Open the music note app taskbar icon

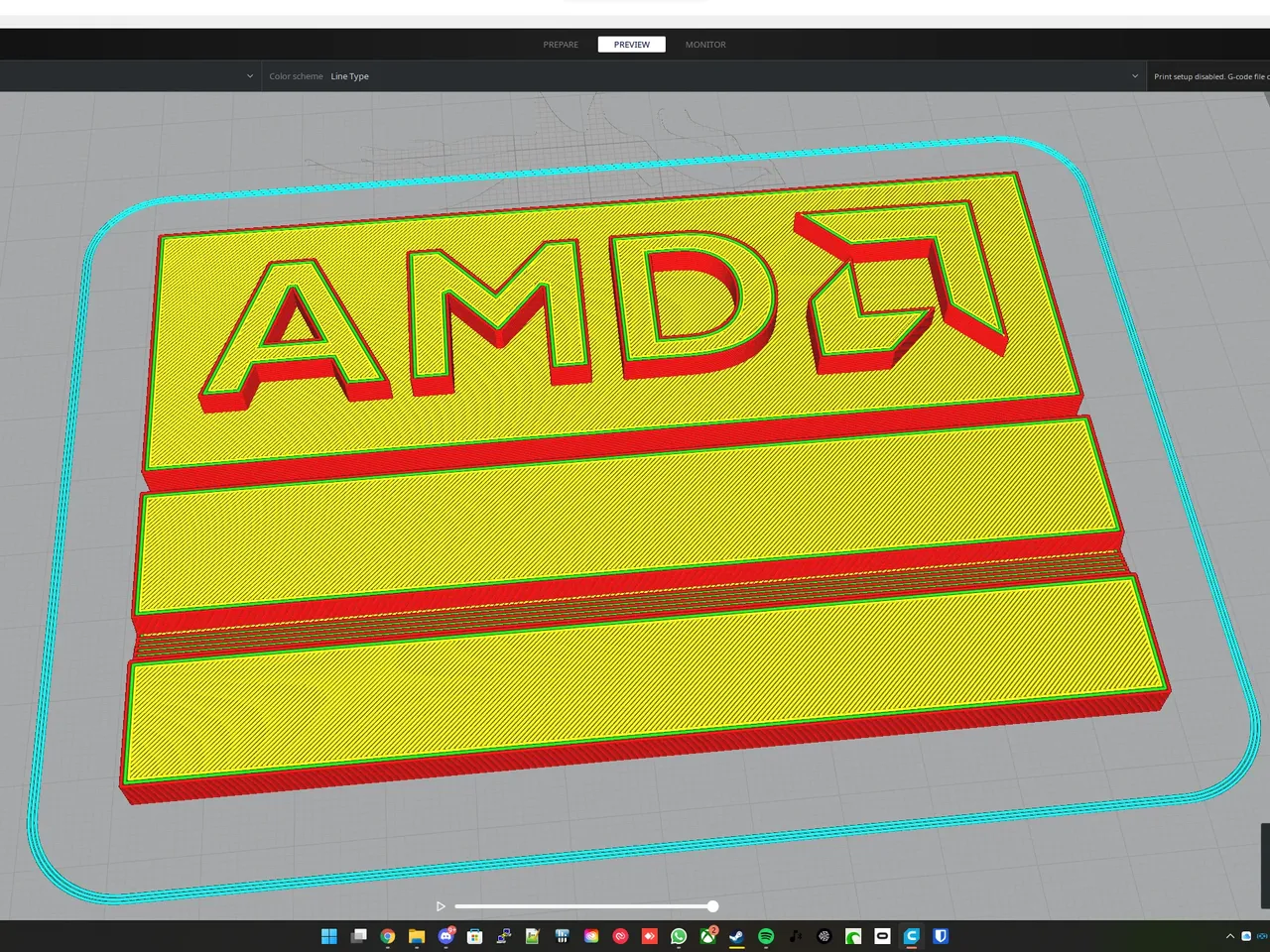click(795, 936)
